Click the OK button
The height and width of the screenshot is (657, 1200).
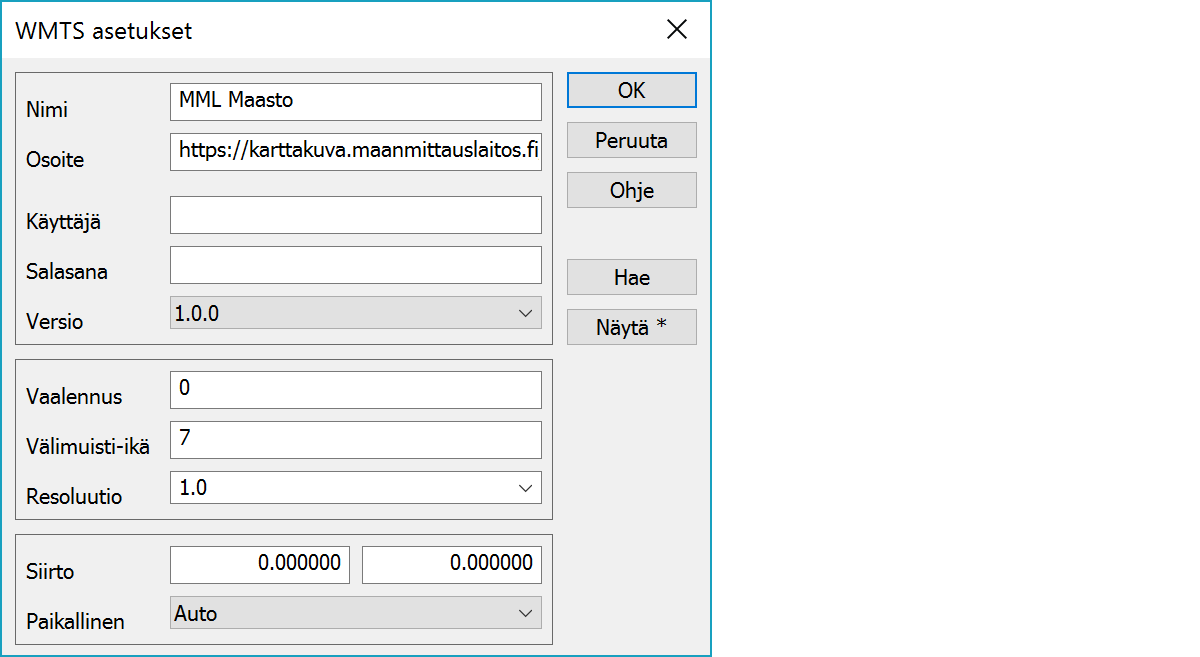(x=631, y=90)
